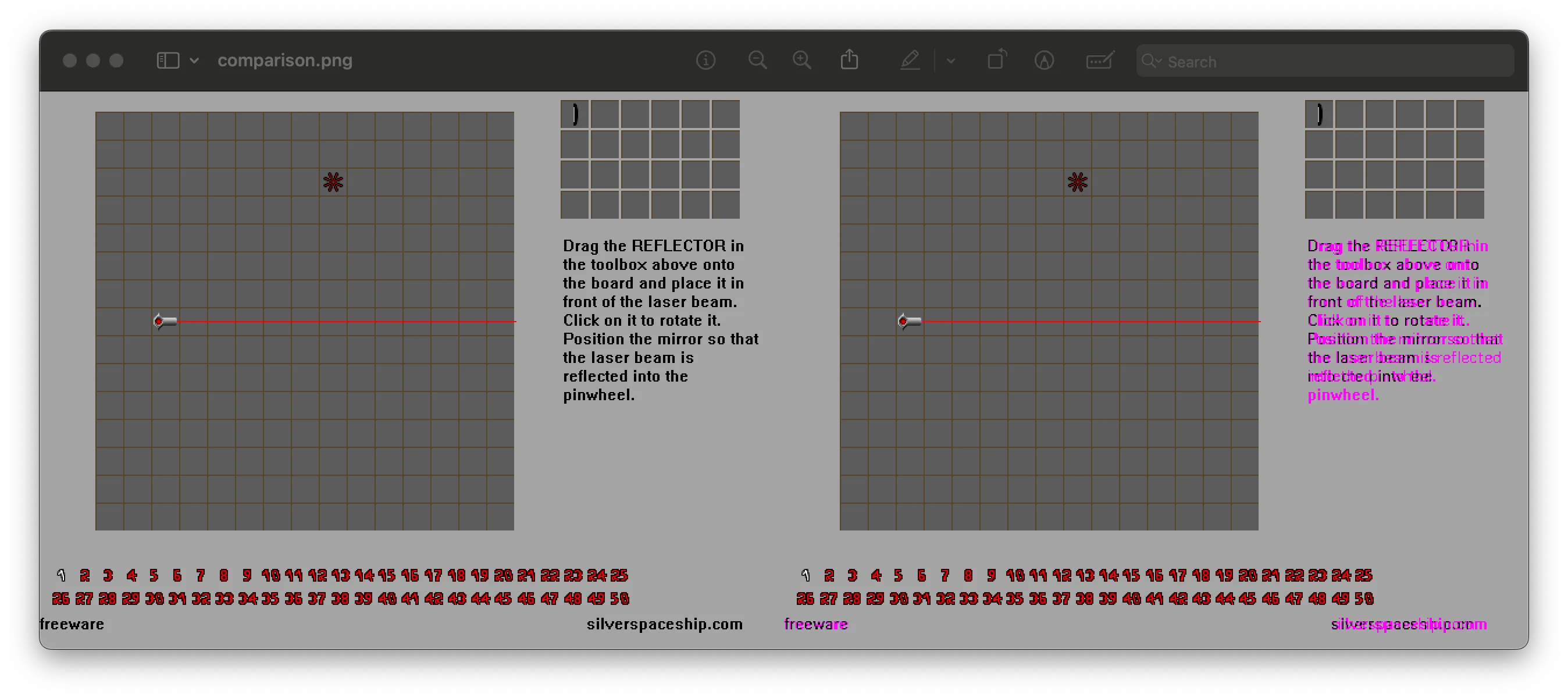The height and width of the screenshot is (698, 1568).
Task: Open the form filling toolbar icon
Action: tap(1099, 60)
